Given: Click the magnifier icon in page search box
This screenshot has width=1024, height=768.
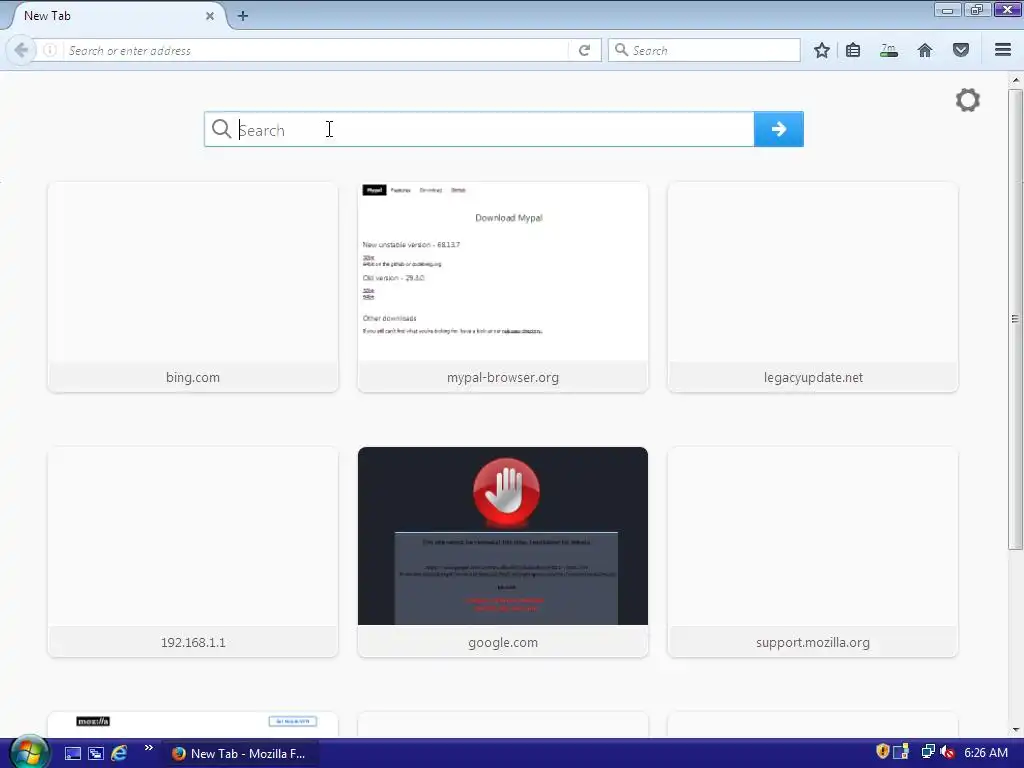Looking at the screenshot, I should pyautogui.click(x=221, y=129).
